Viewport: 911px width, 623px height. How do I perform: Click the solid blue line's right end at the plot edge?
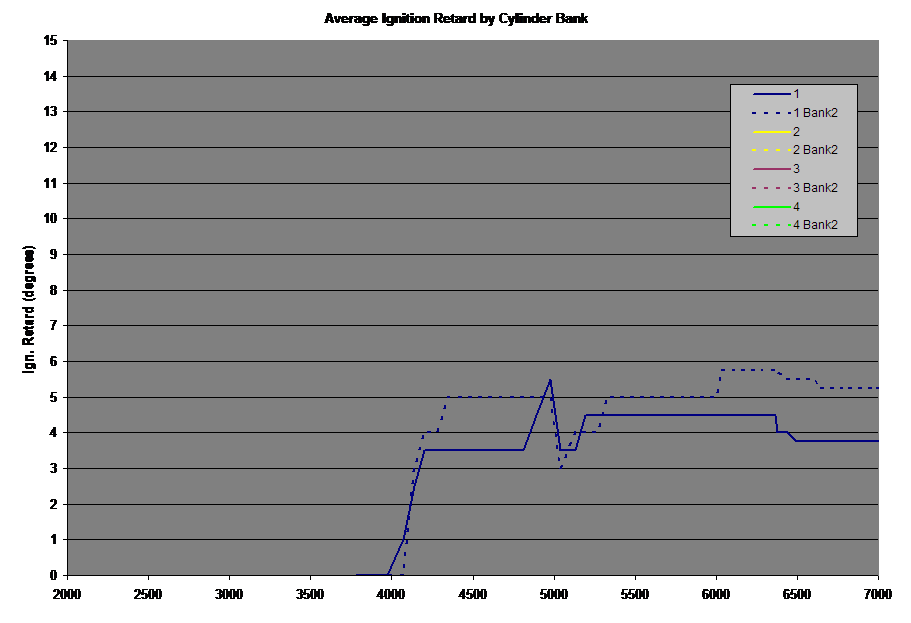[876, 440]
